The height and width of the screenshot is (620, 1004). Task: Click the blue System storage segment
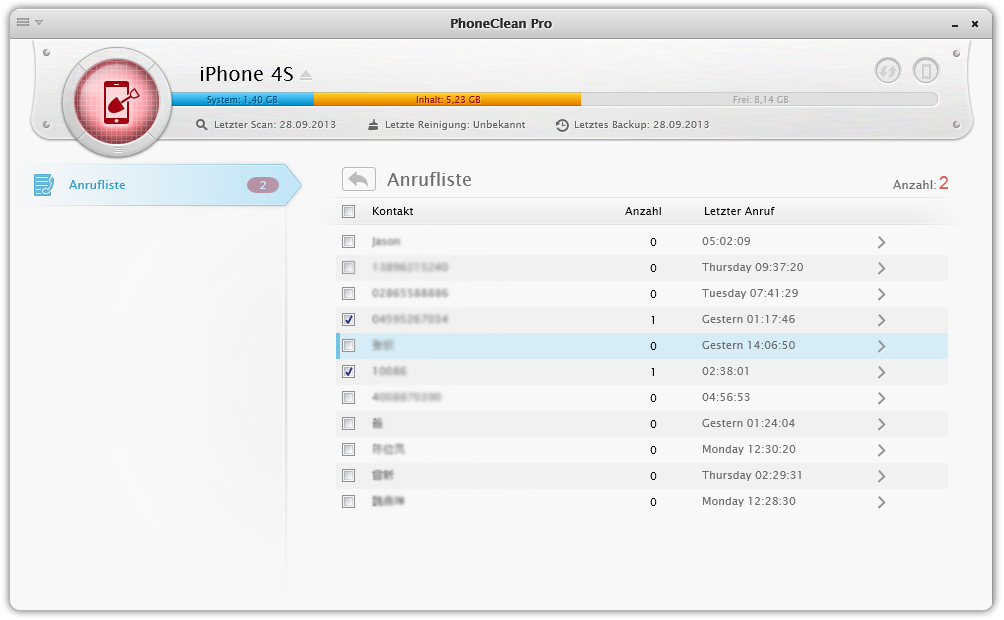pos(243,100)
